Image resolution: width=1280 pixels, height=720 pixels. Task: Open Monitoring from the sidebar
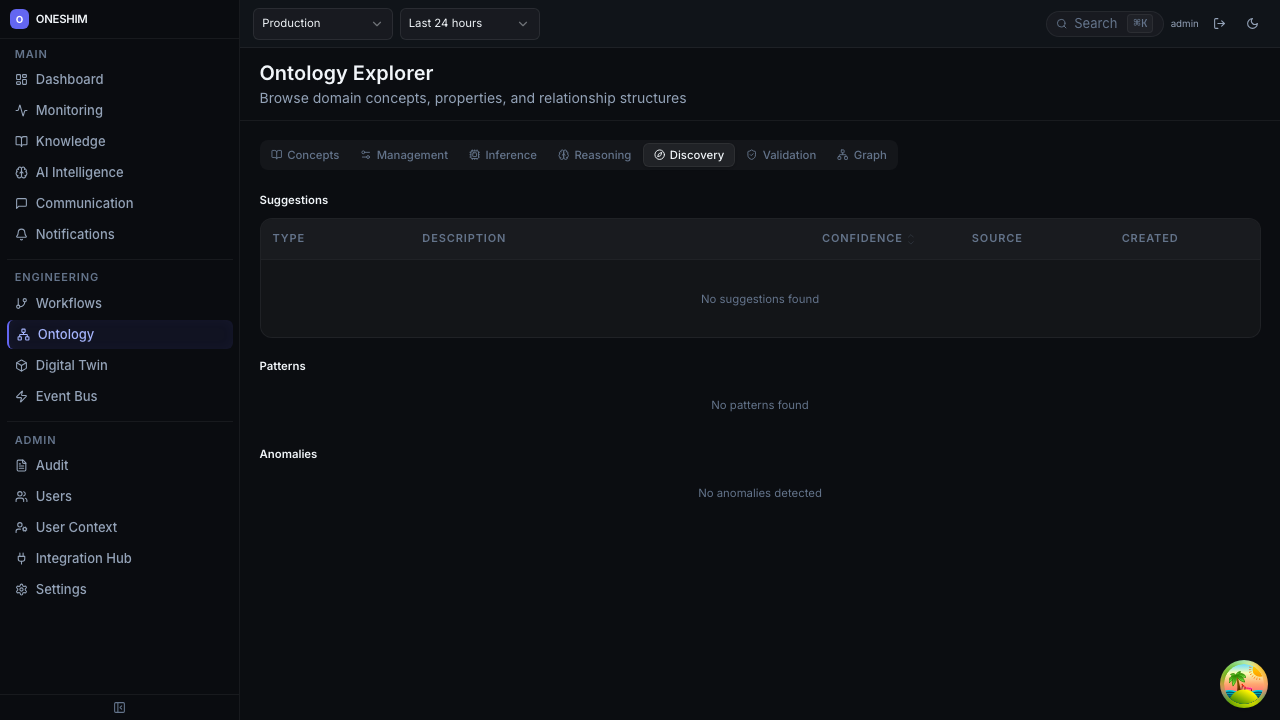(x=68, y=110)
